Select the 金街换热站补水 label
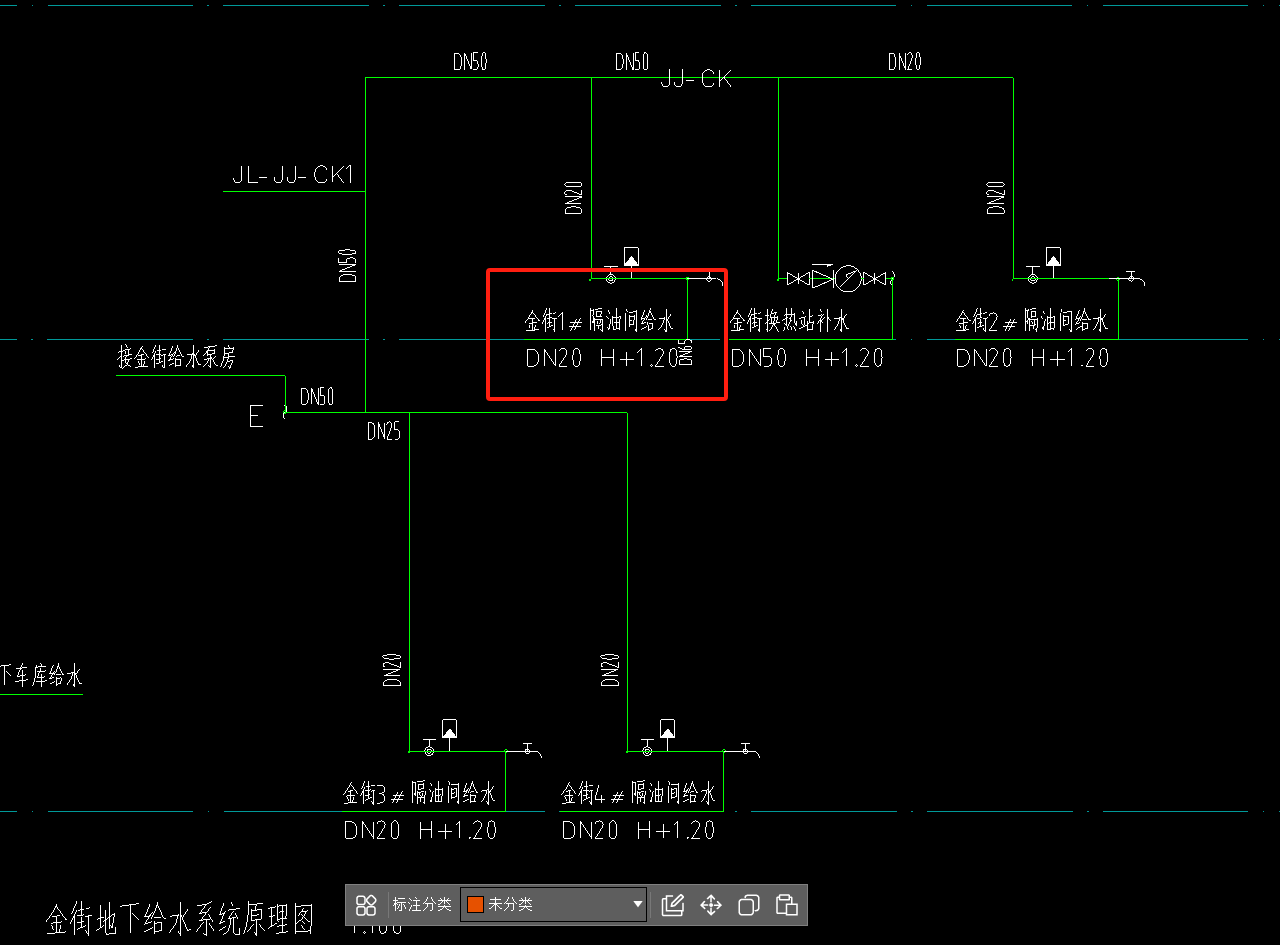1280x945 pixels. click(x=789, y=321)
